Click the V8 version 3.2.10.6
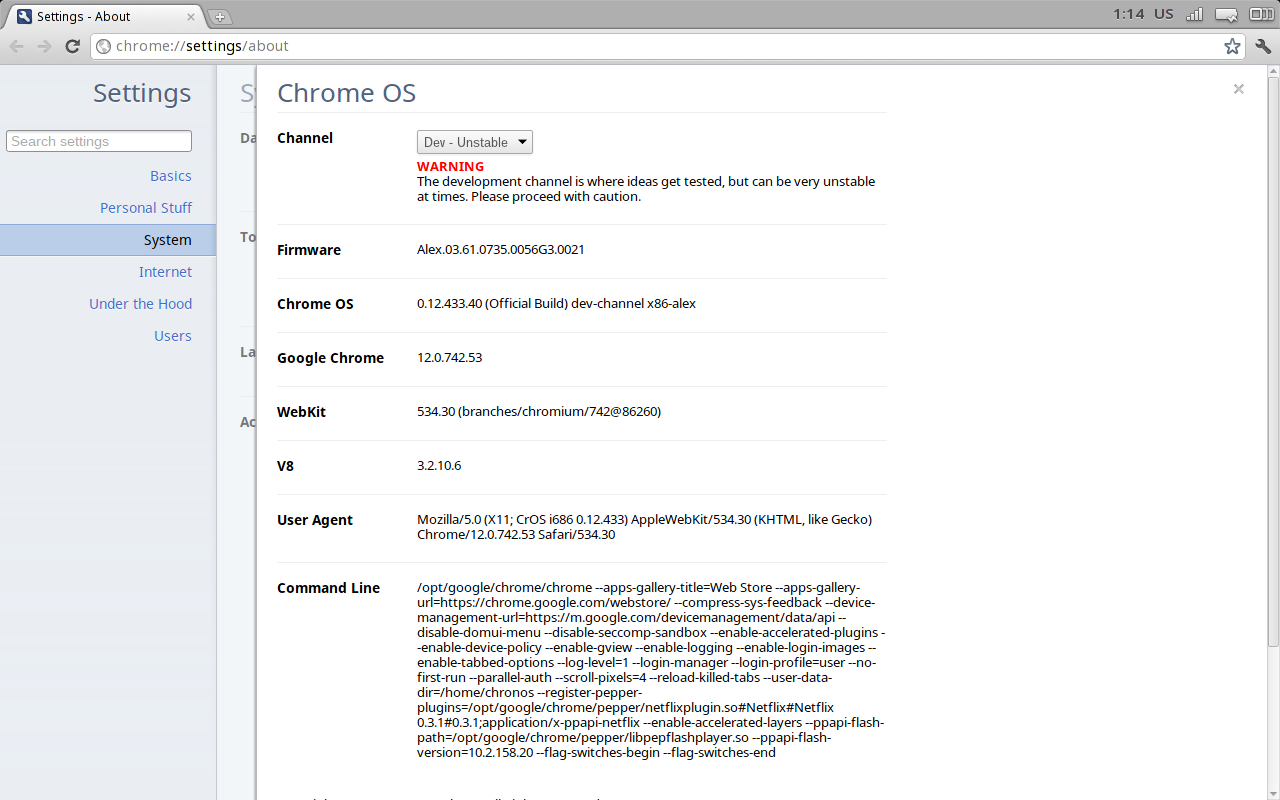Viewport: 1280px width, 800px height. click(x=439, y=466)
